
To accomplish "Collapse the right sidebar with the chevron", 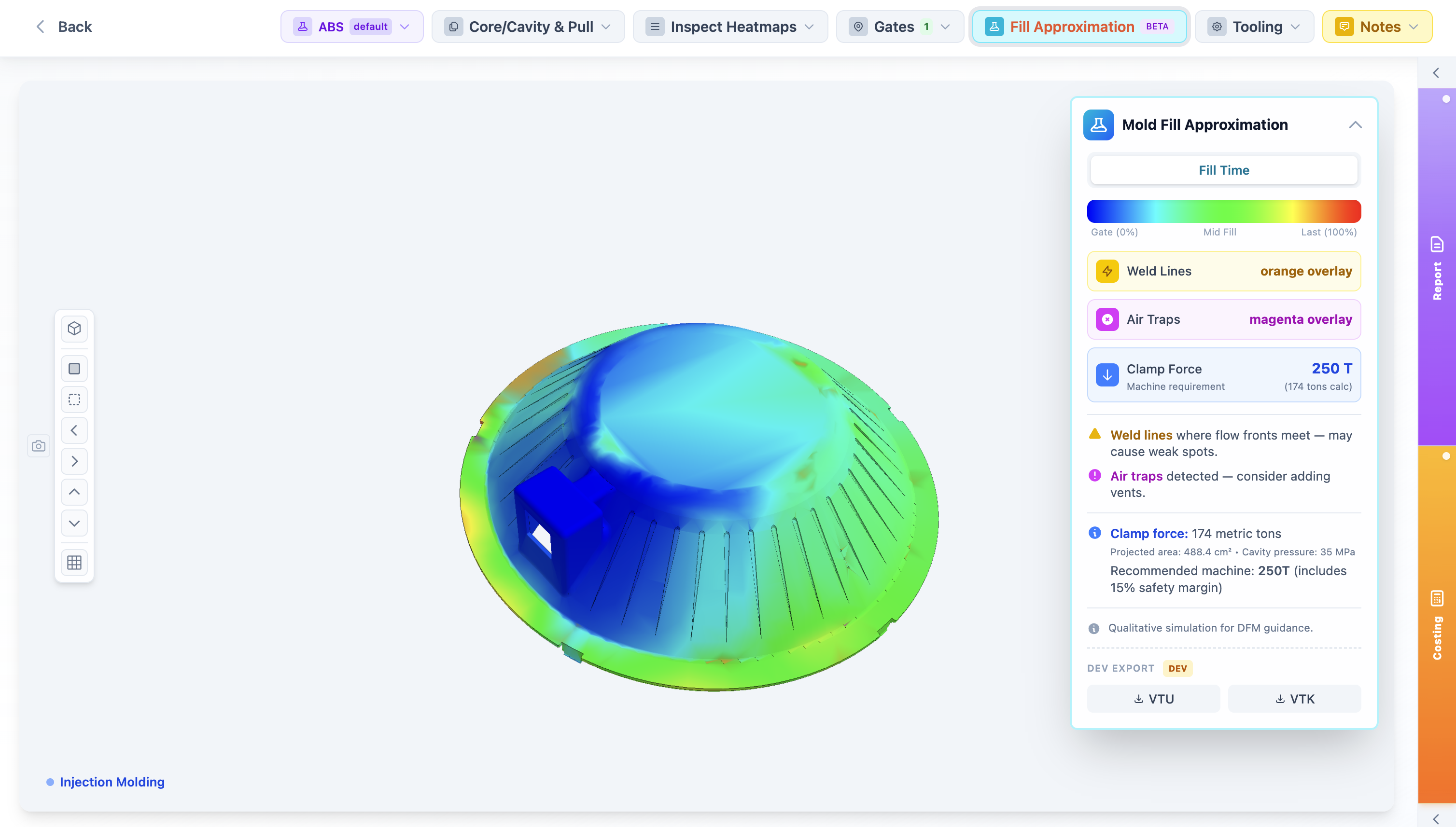I will coord(1436,73).
